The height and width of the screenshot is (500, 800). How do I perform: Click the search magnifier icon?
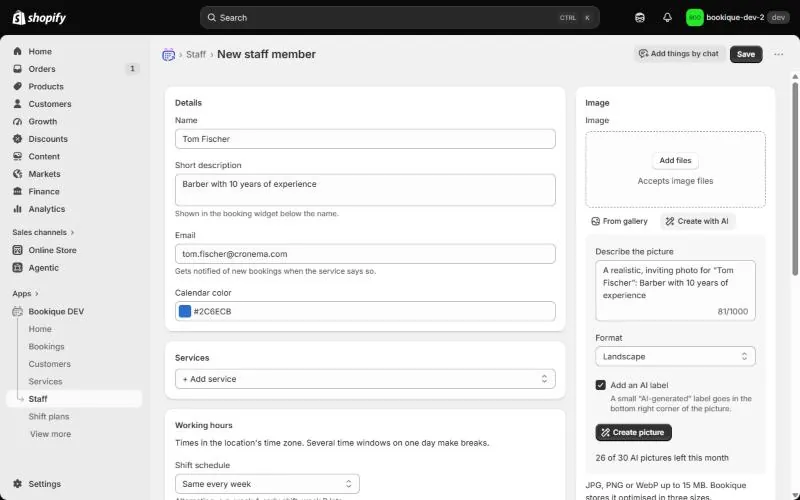(x=211, y=17)
